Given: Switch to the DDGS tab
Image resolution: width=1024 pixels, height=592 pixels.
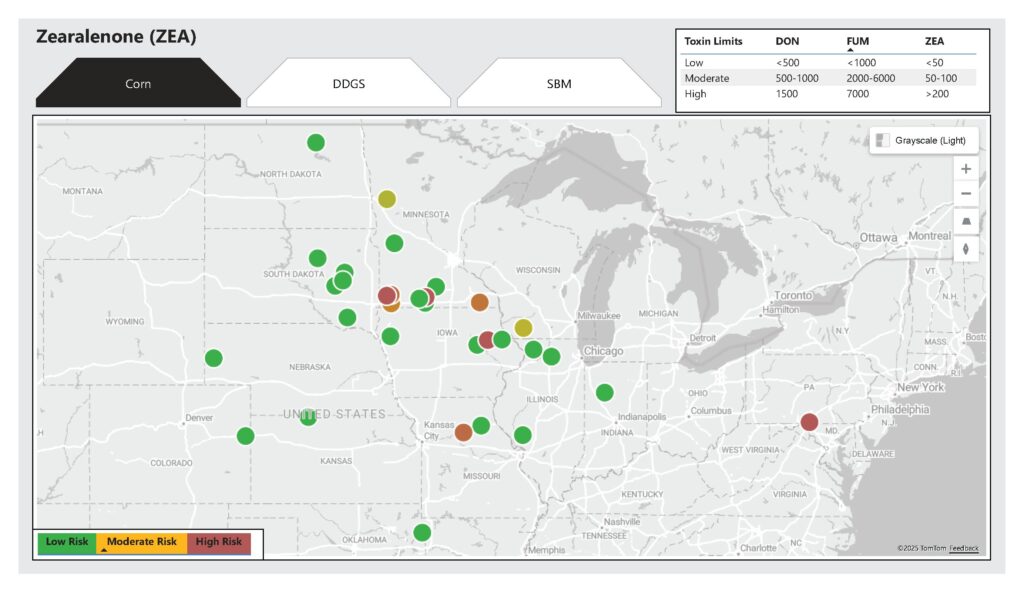Looking at the screenshot, I should (348, 83).
